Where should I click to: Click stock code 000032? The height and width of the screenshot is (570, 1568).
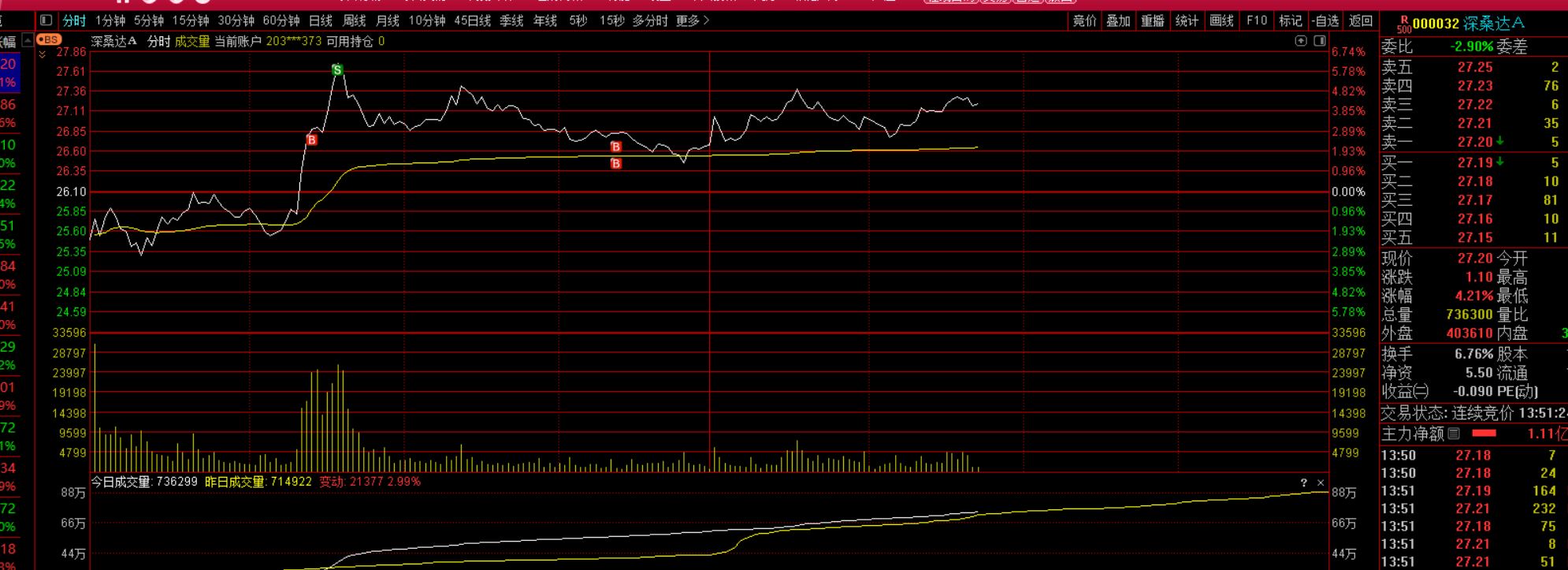click(1436, 24)
